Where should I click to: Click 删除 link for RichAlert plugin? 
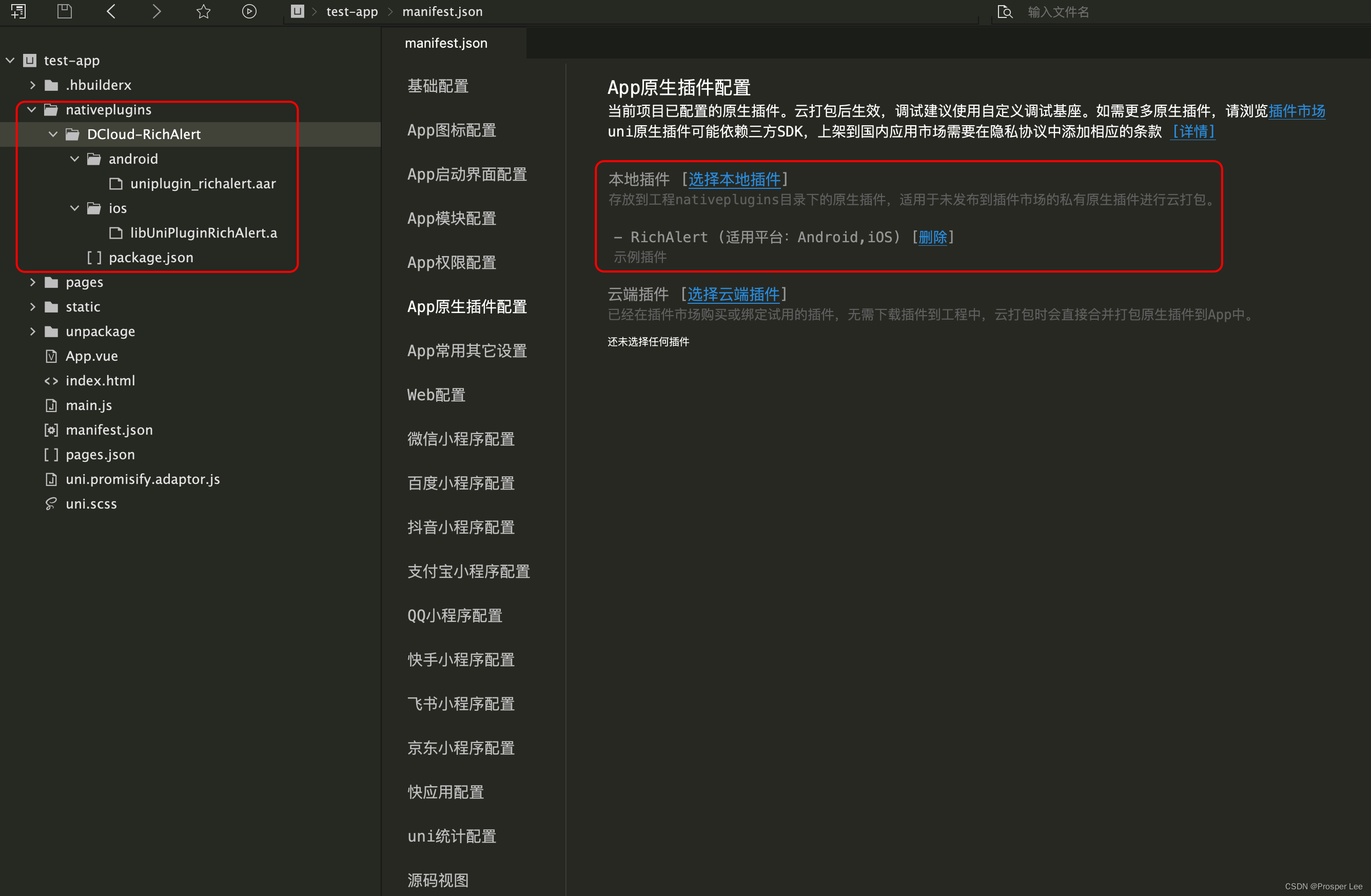coord(933,237)
